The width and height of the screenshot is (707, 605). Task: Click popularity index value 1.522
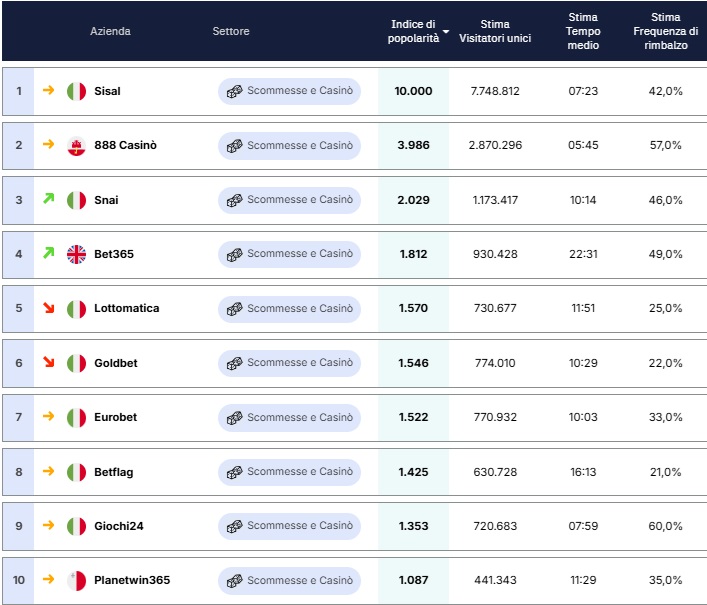(x=413, y=417)
